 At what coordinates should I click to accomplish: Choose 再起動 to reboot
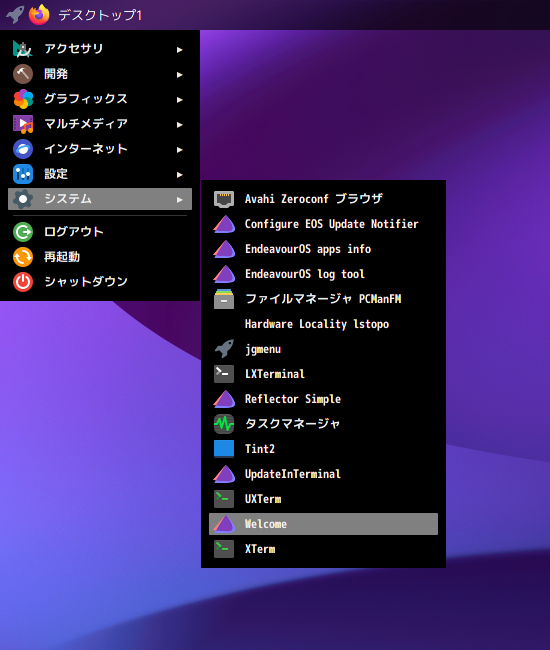(x=100, y=257)
